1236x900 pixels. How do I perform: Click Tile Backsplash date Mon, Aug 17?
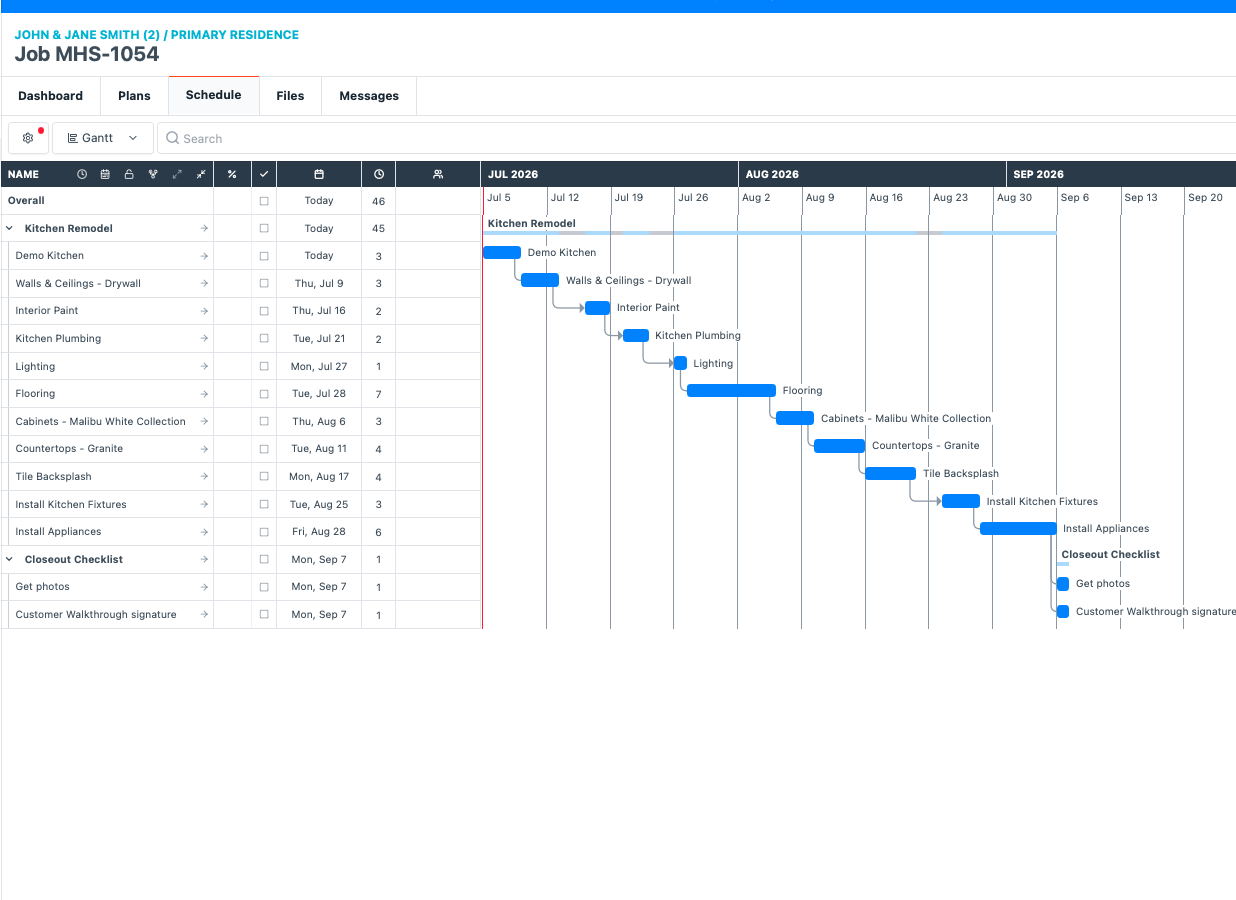319,477
